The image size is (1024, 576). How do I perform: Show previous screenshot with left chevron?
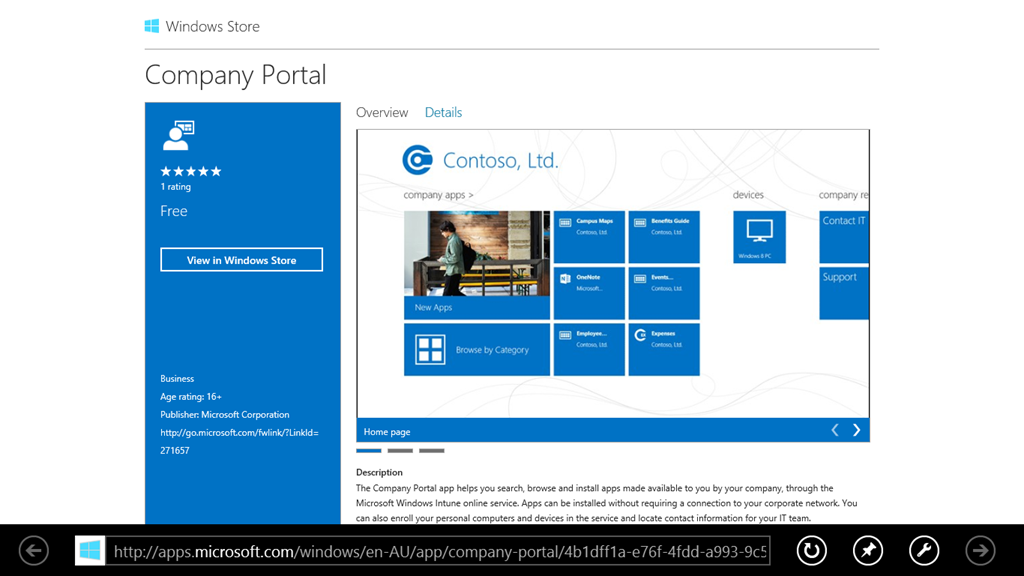pyautogui.click(x=835, y=430)
